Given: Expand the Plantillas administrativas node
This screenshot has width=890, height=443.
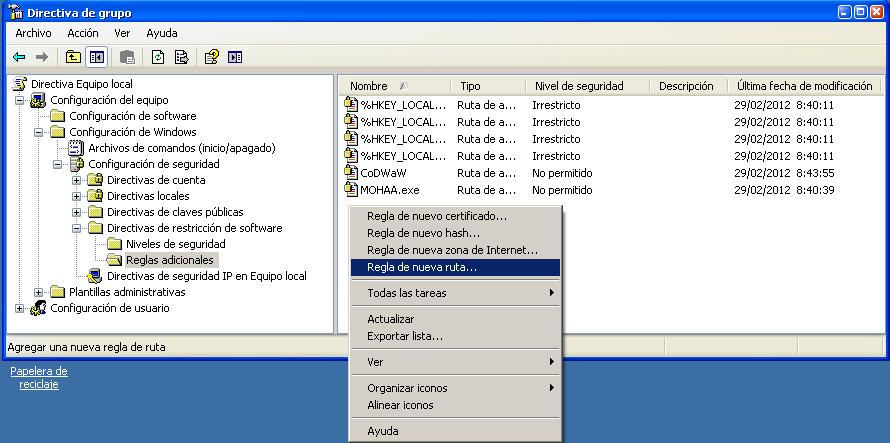Looking at the screenshot, I should click(x=39, y=292).
